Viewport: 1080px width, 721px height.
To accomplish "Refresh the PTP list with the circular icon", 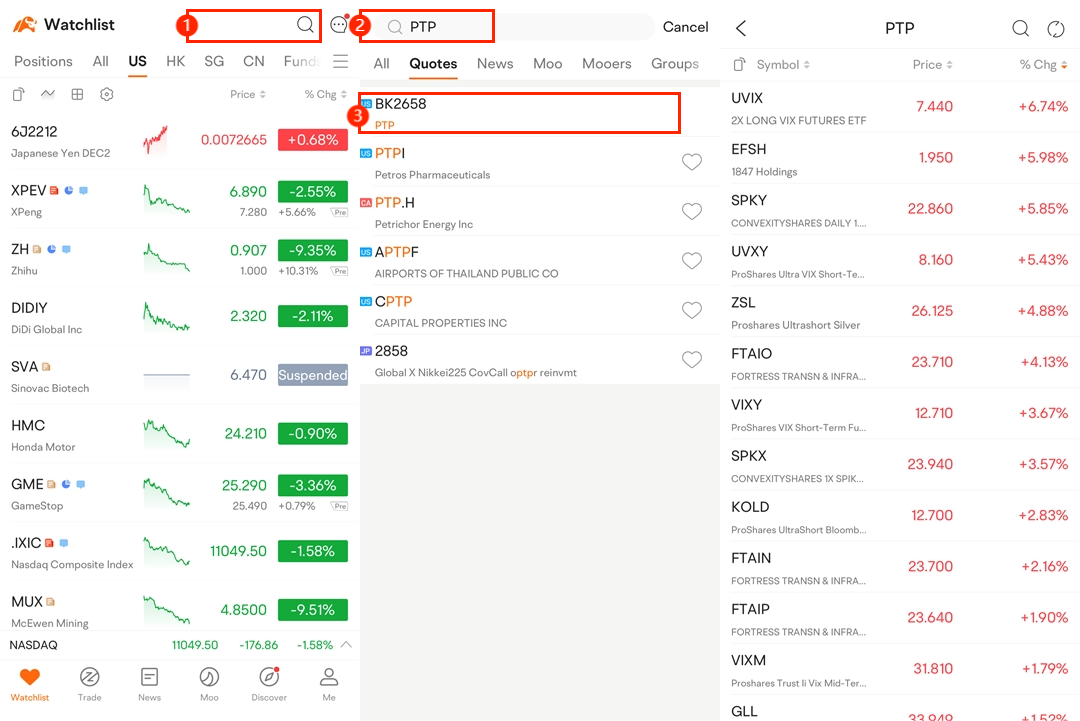I will pyautogui.click(x=1055, y=28).
